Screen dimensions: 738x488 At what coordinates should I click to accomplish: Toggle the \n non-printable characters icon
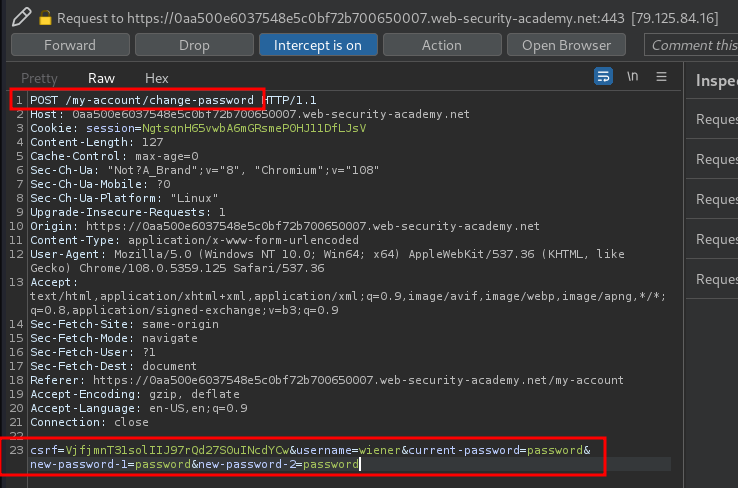[x=633, y=76]
